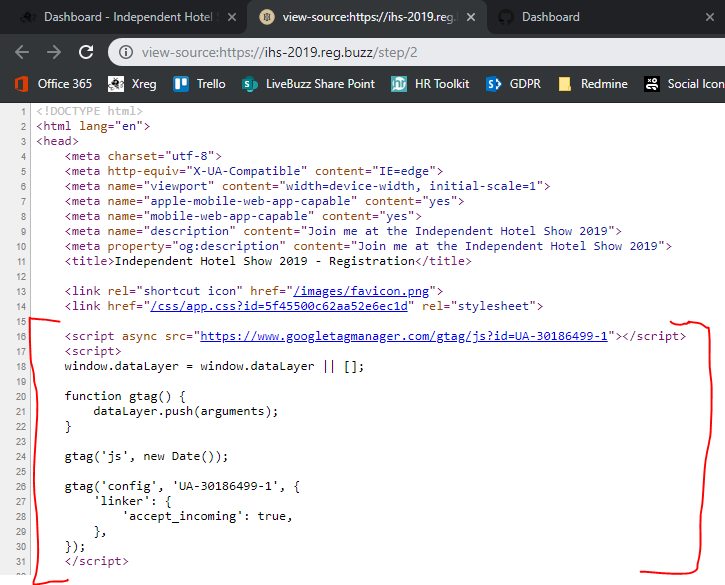
Task: Click the <!DOCTYPE html> line
Action: point(90,111)
